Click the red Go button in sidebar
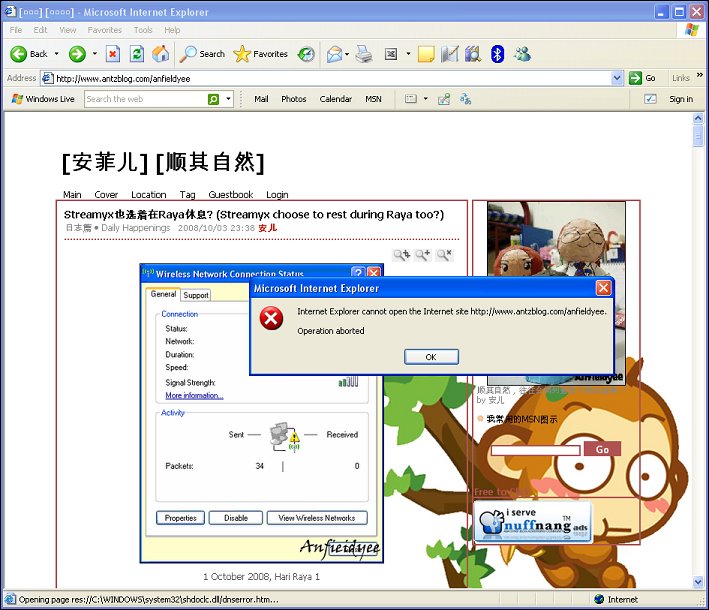 [x=602, y=449]
